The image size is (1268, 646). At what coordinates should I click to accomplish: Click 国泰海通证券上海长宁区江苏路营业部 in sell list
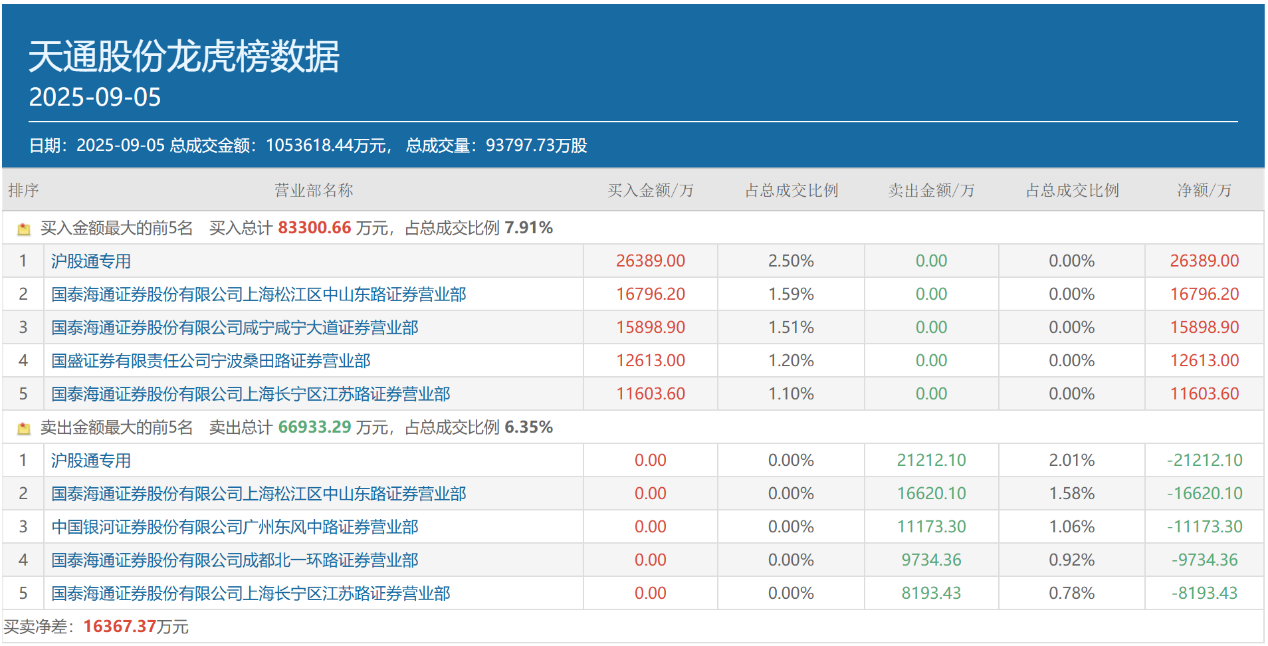(x=252, y=593)
